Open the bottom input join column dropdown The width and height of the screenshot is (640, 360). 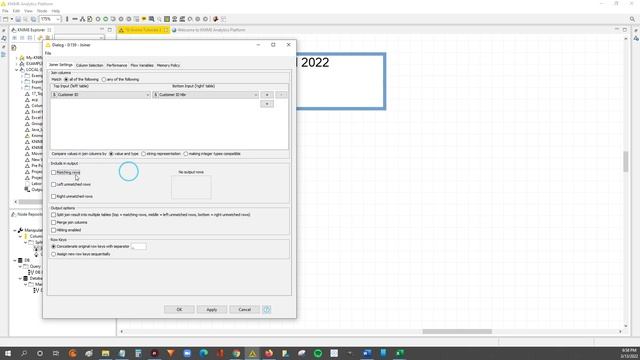tap(206, 95)
